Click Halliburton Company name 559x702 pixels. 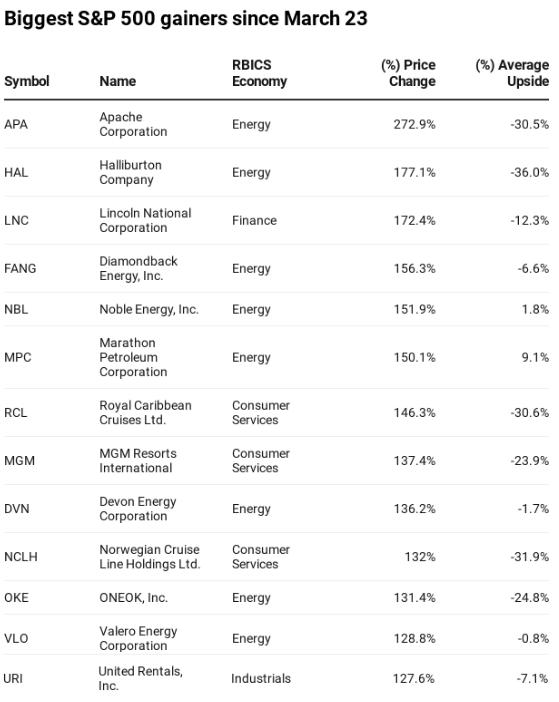pyautogui.click(x=130, y=172)
